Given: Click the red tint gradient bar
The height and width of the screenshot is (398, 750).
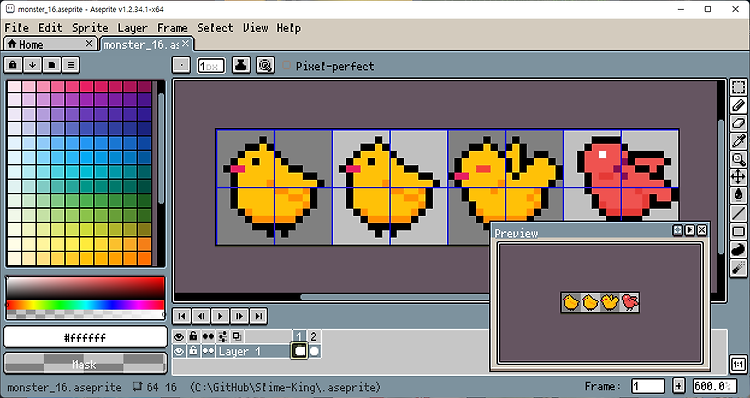Looking at the screenshot, I should (85, 288).
